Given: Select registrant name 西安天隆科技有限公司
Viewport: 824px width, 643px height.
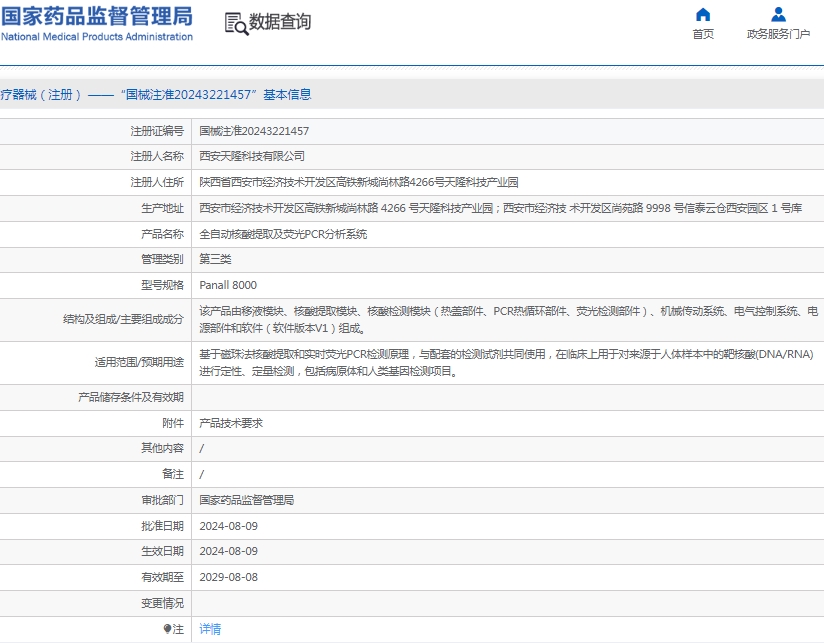Looking at the screenshot, I should point(252,157).
